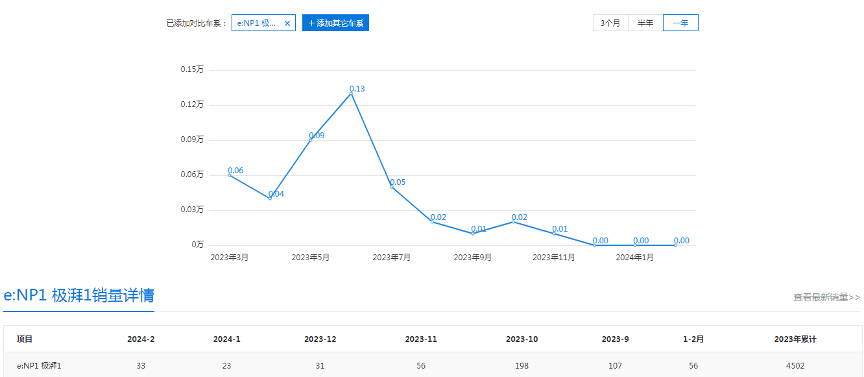Click the 2023年3月 axis label

[229, 257]
